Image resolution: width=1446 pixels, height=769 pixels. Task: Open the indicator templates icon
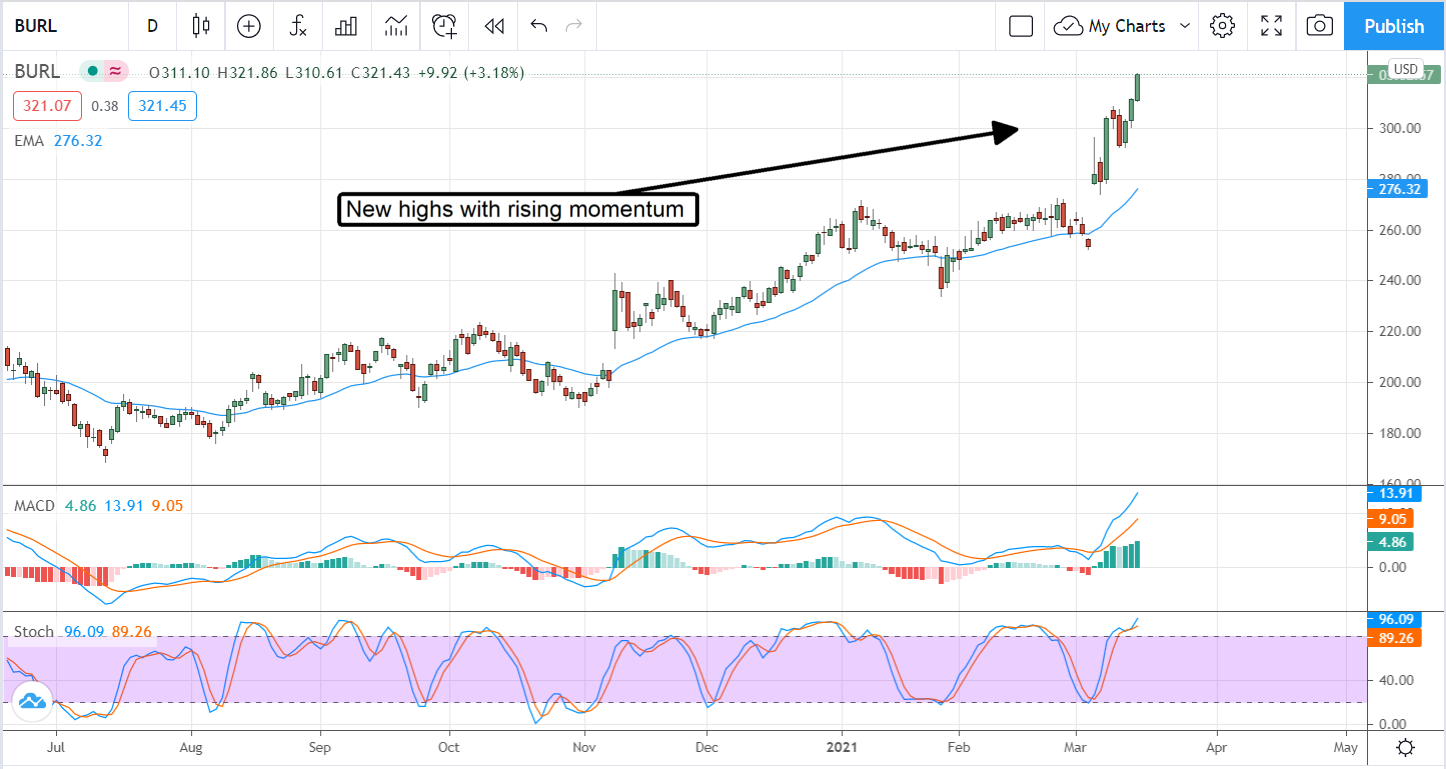pyautogui.click(x=396, y=26)
